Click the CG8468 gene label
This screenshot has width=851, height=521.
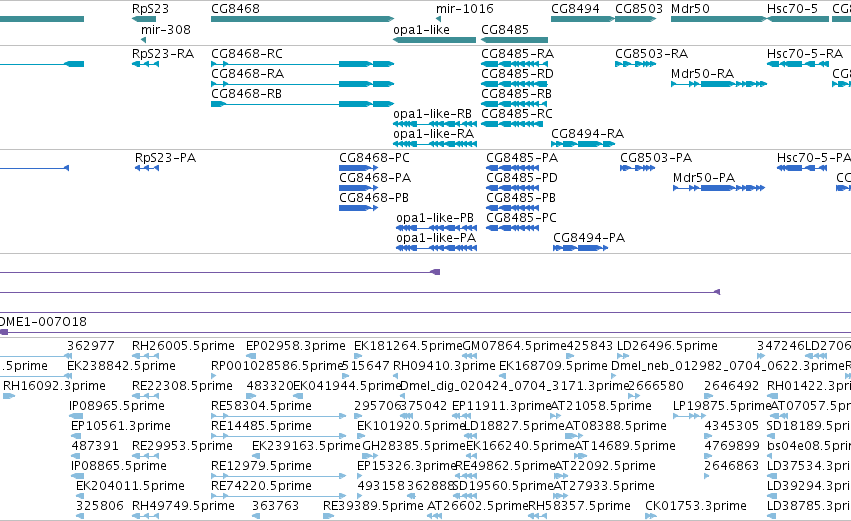point(236,9)
